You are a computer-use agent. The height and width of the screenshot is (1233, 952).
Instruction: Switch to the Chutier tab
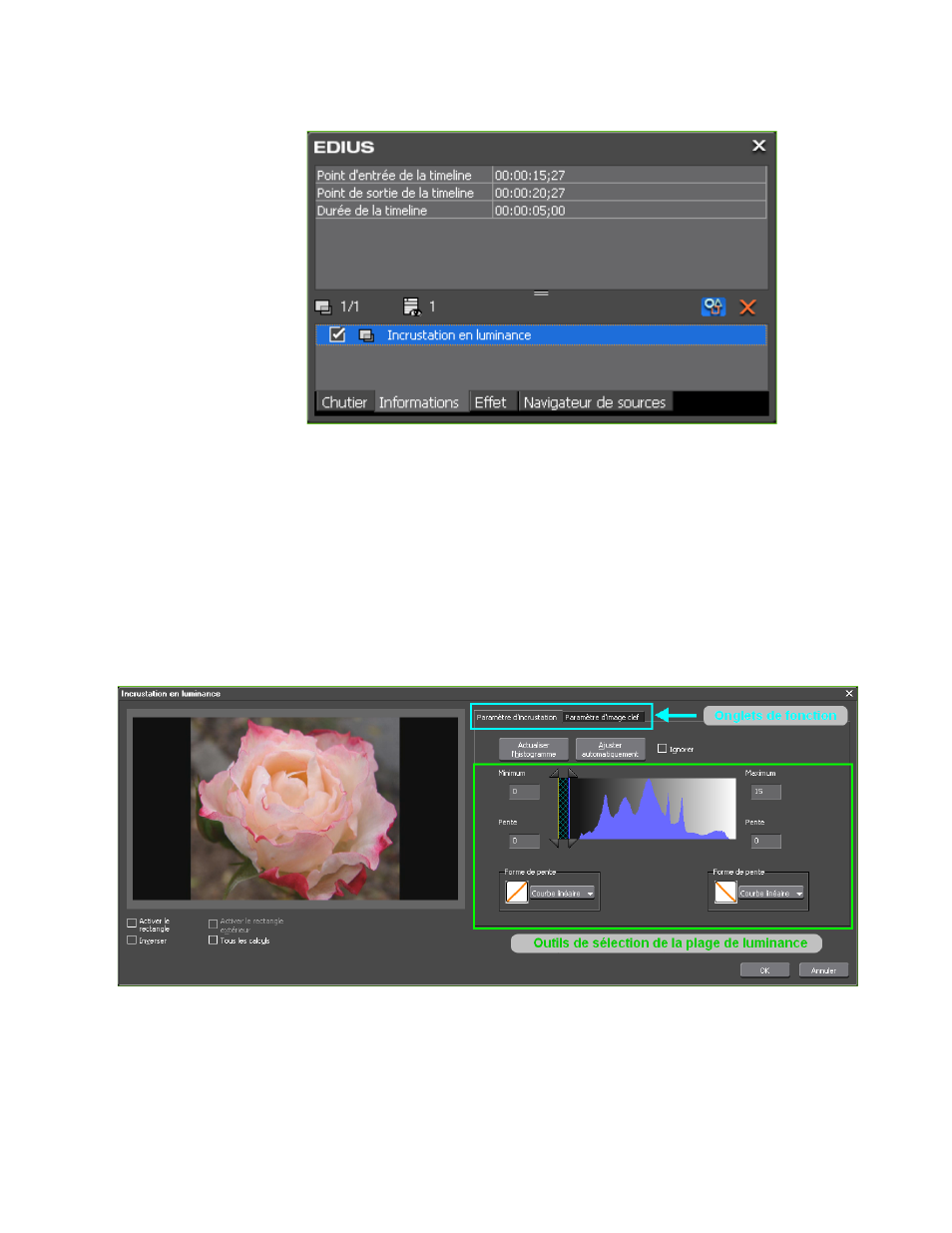click(x=344, y=402)
